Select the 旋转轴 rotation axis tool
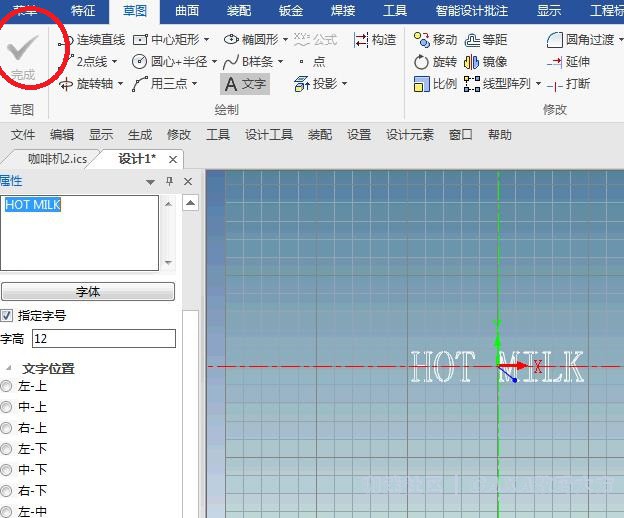 (86, 84)
